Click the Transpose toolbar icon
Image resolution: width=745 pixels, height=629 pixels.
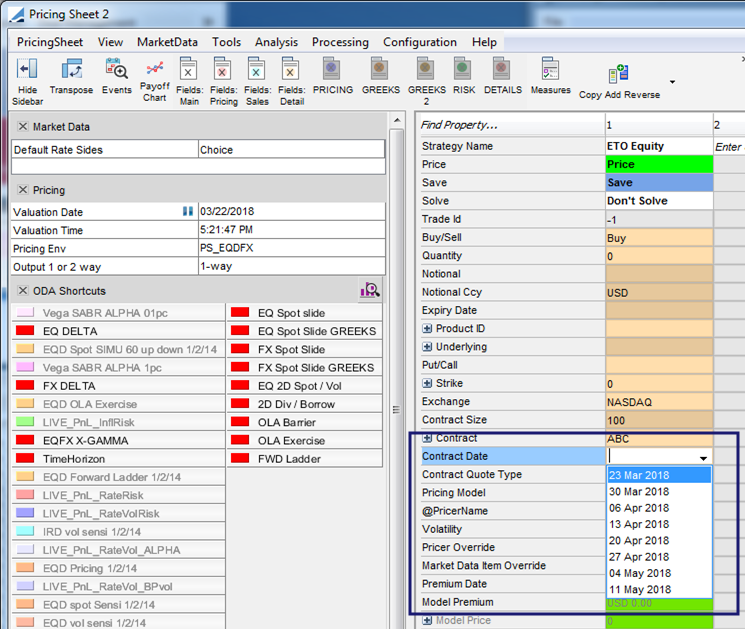(x=71, y=69)
